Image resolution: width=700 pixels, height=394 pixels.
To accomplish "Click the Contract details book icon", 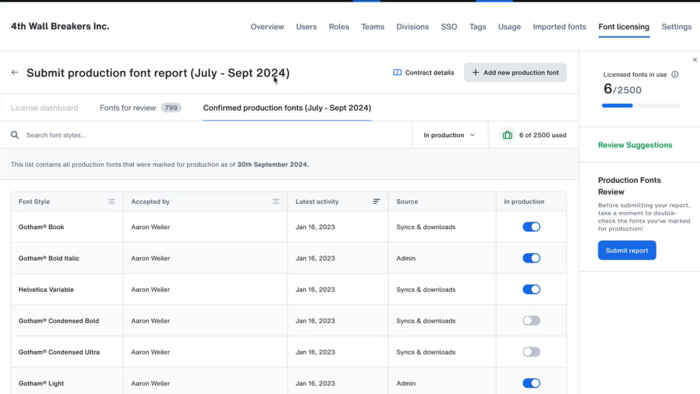I will click(397, 72).
